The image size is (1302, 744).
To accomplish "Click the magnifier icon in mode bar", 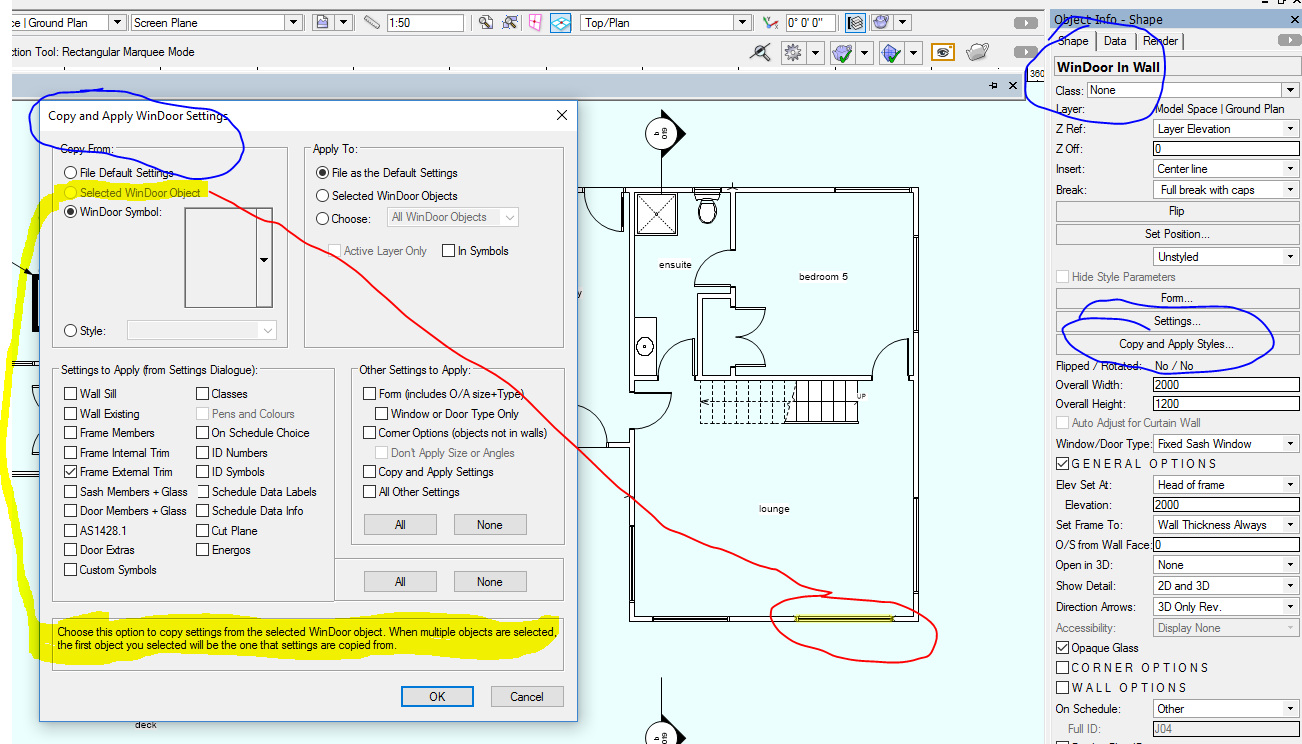I will [761, 52].
